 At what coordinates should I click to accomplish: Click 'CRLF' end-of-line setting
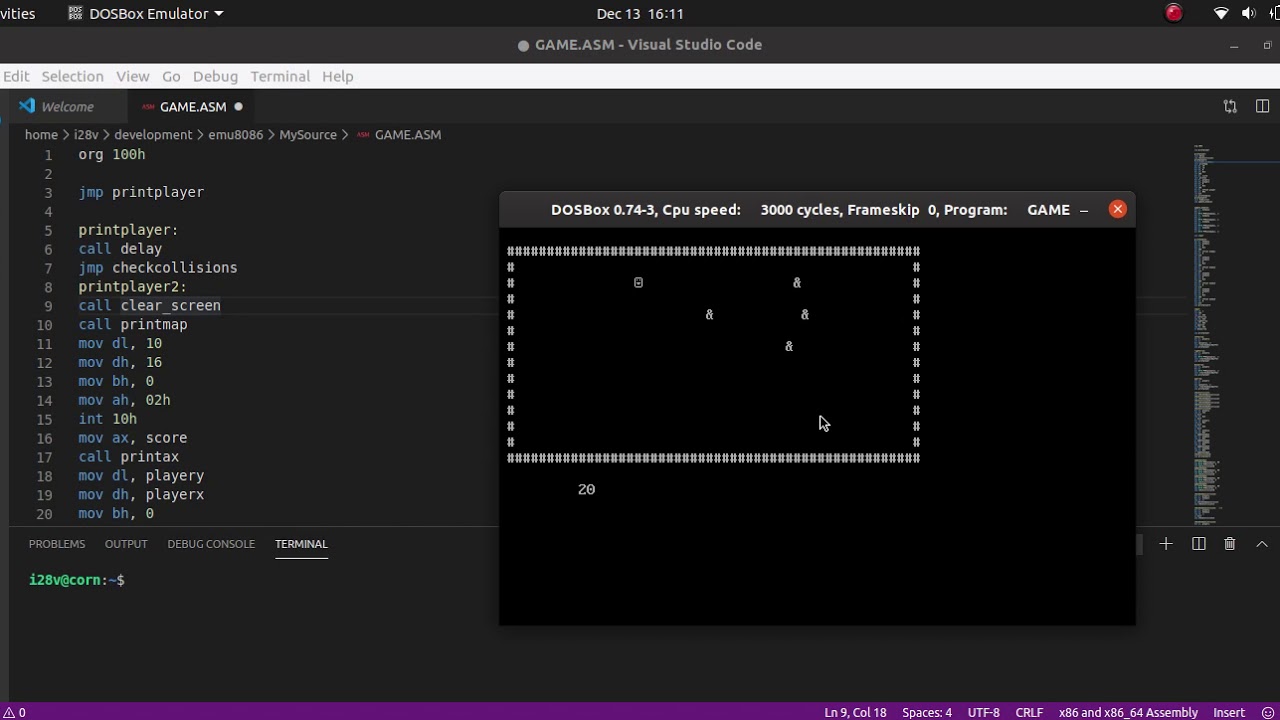tap(1030, 712)
